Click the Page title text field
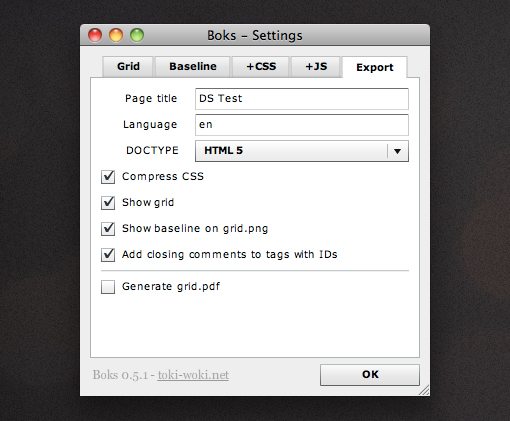The height and width of the screenshot is (421, 510). pyautogui.click(x=302, y=99)
